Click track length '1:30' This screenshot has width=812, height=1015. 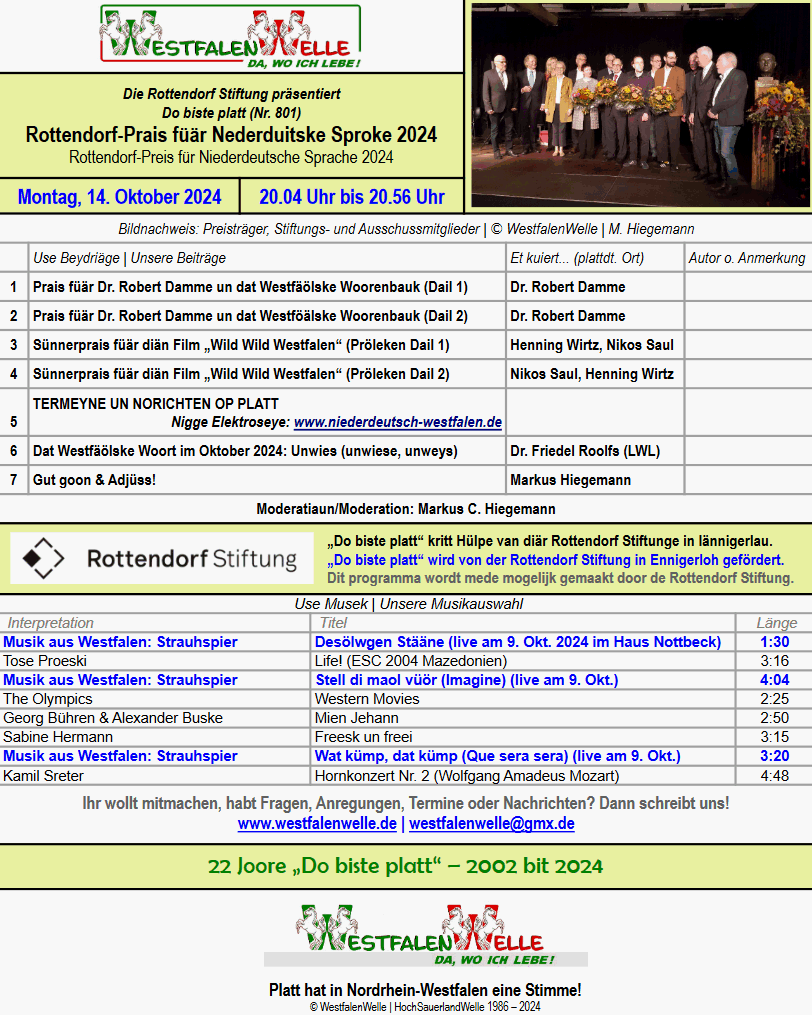tap(774, 642)
